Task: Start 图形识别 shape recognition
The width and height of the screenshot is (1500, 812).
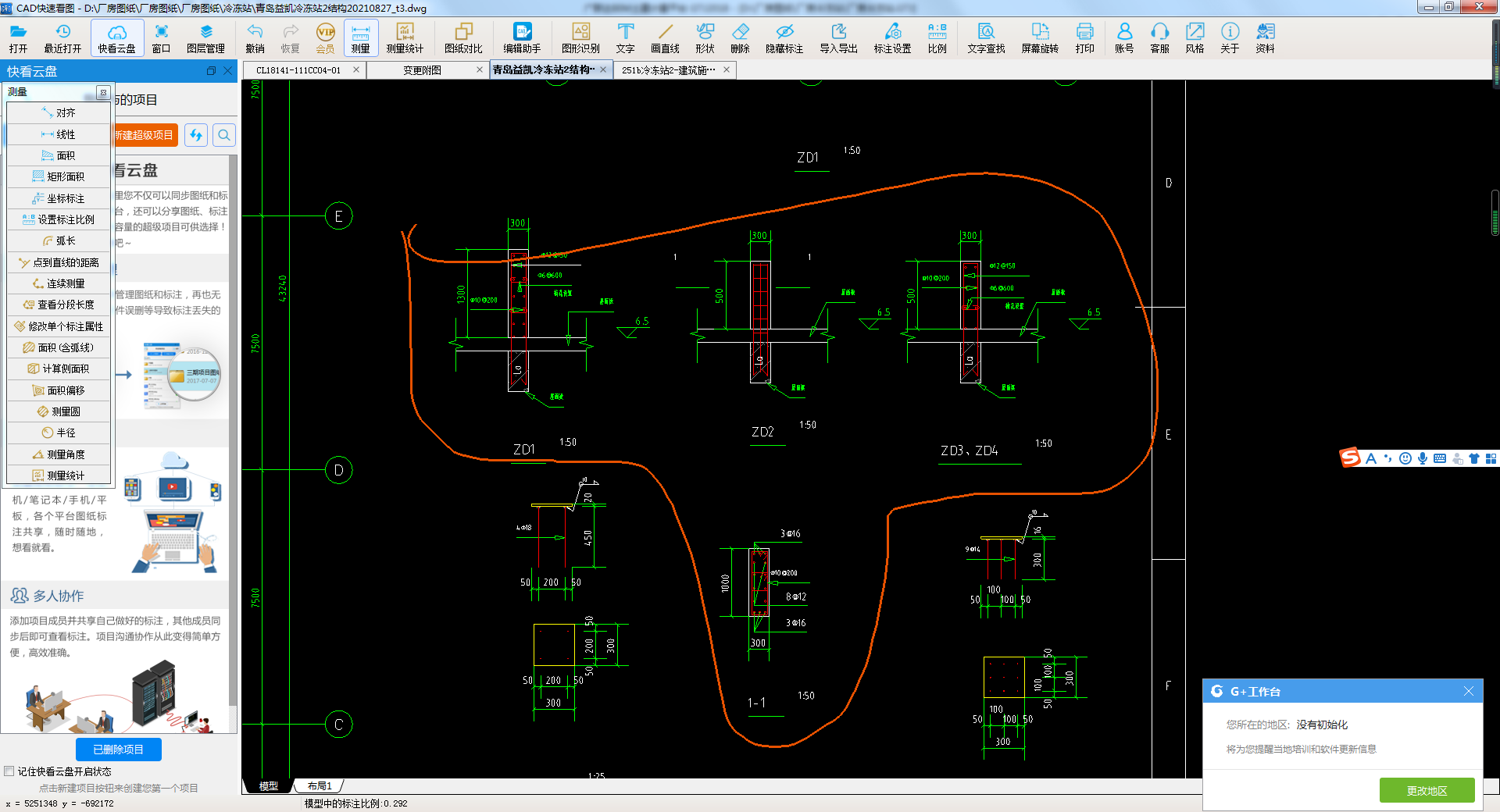Action: click(x=580, y=37)
